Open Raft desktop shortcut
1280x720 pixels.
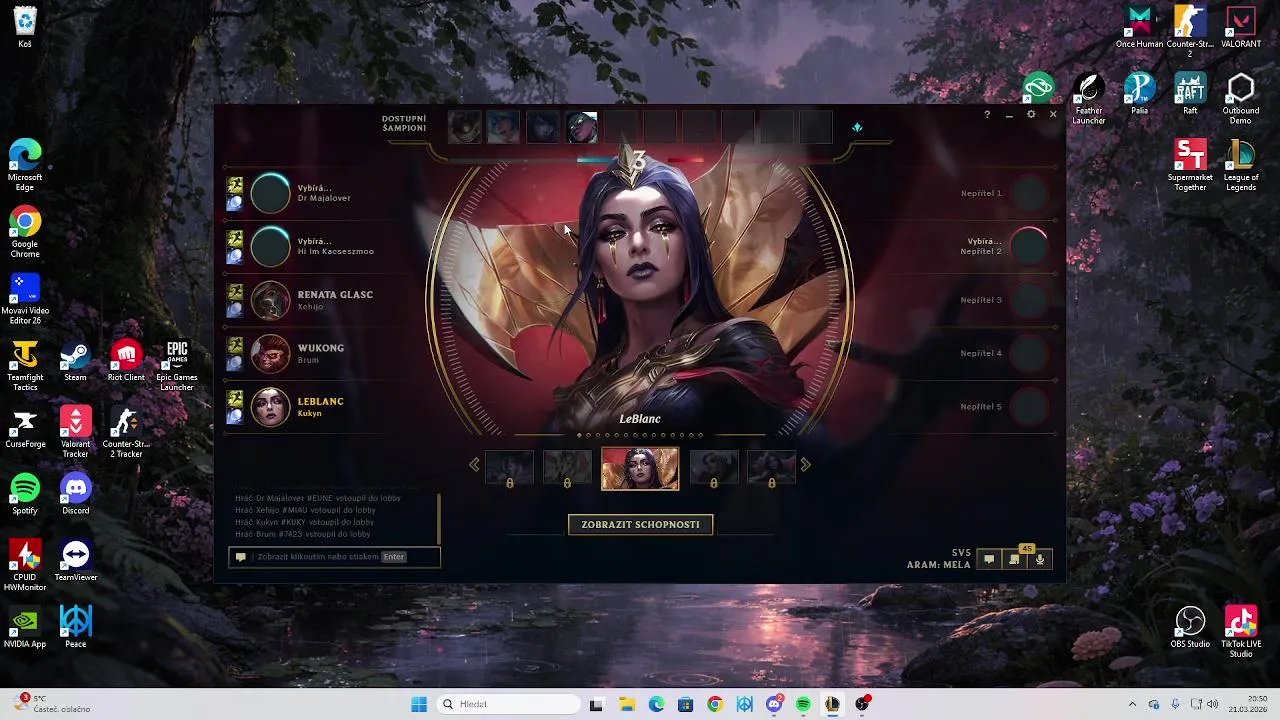point(1190,94)
